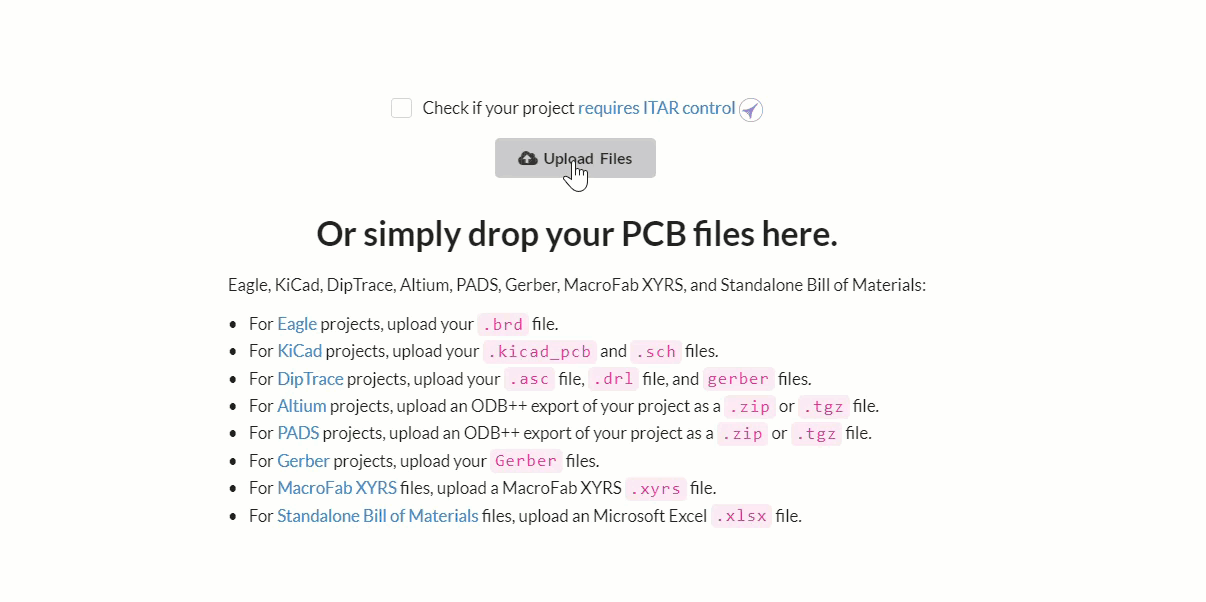This screenshot has height=602, width=1206.
Task: Click the .tgz badge in the Altium row
Action: click(x=822, y=406)
